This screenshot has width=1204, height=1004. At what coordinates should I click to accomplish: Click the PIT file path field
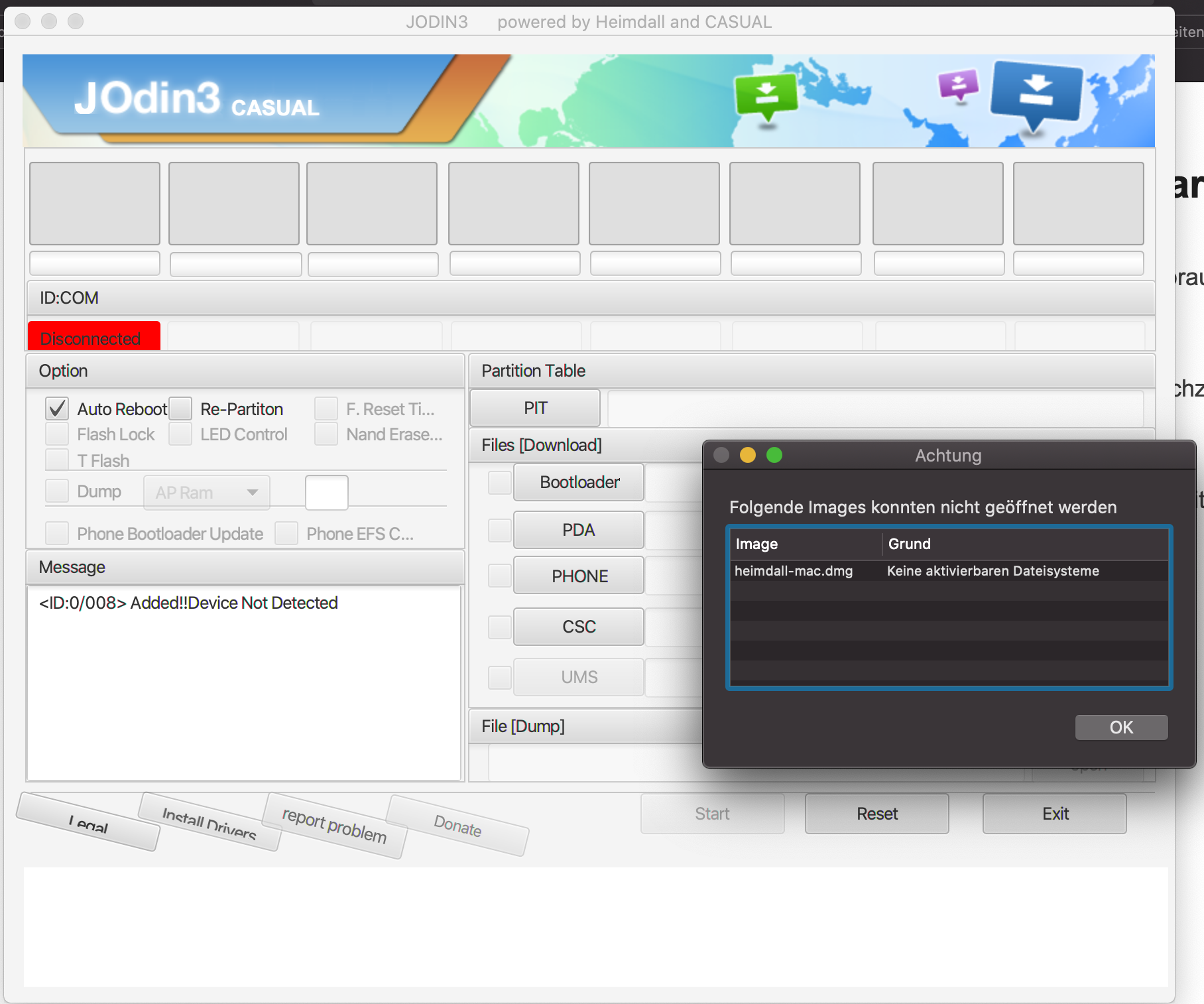click(876, 408)
